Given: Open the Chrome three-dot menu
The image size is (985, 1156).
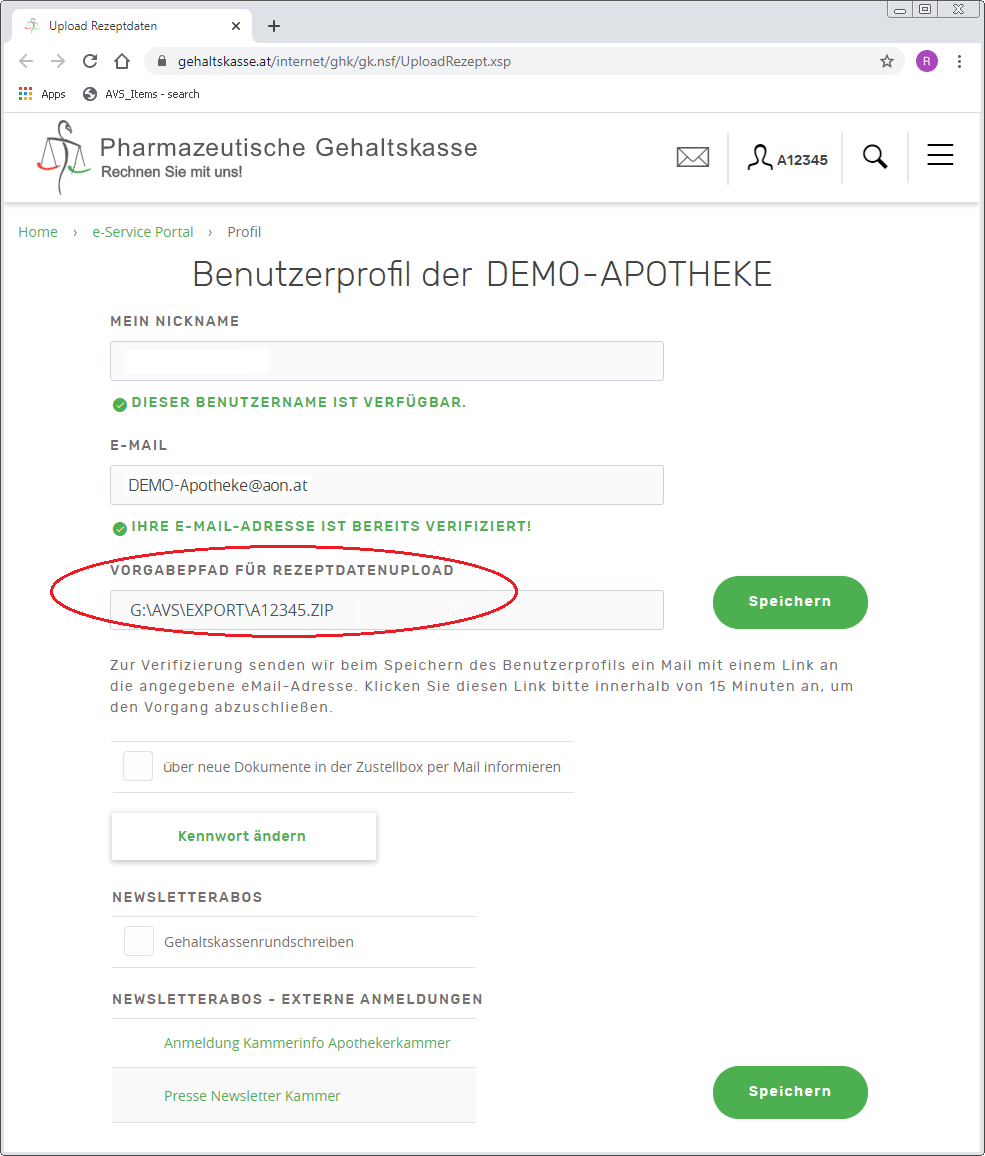Looking at the screenshot, I should (959, 61).
